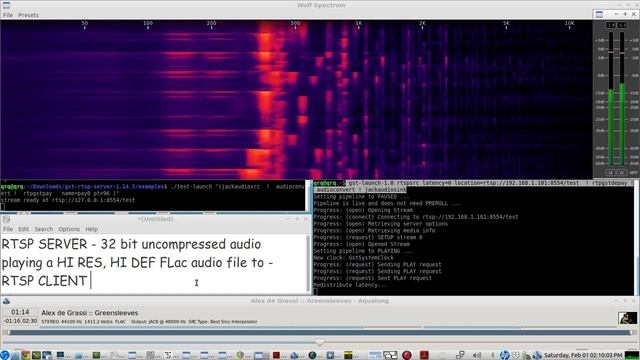Click the left level meter bar
This screenshot has width=640, height=360.
click(611, 99)
